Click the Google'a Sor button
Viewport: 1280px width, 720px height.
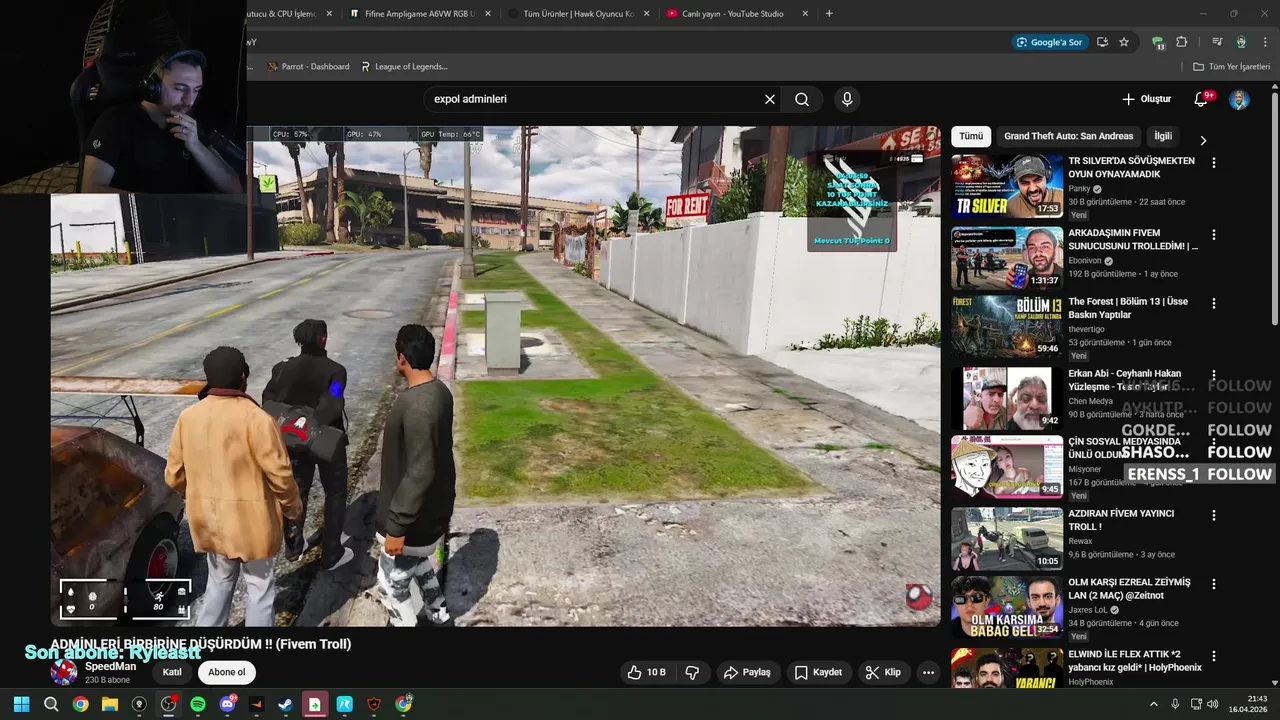pyautogui.click(x=1049, y=42)
